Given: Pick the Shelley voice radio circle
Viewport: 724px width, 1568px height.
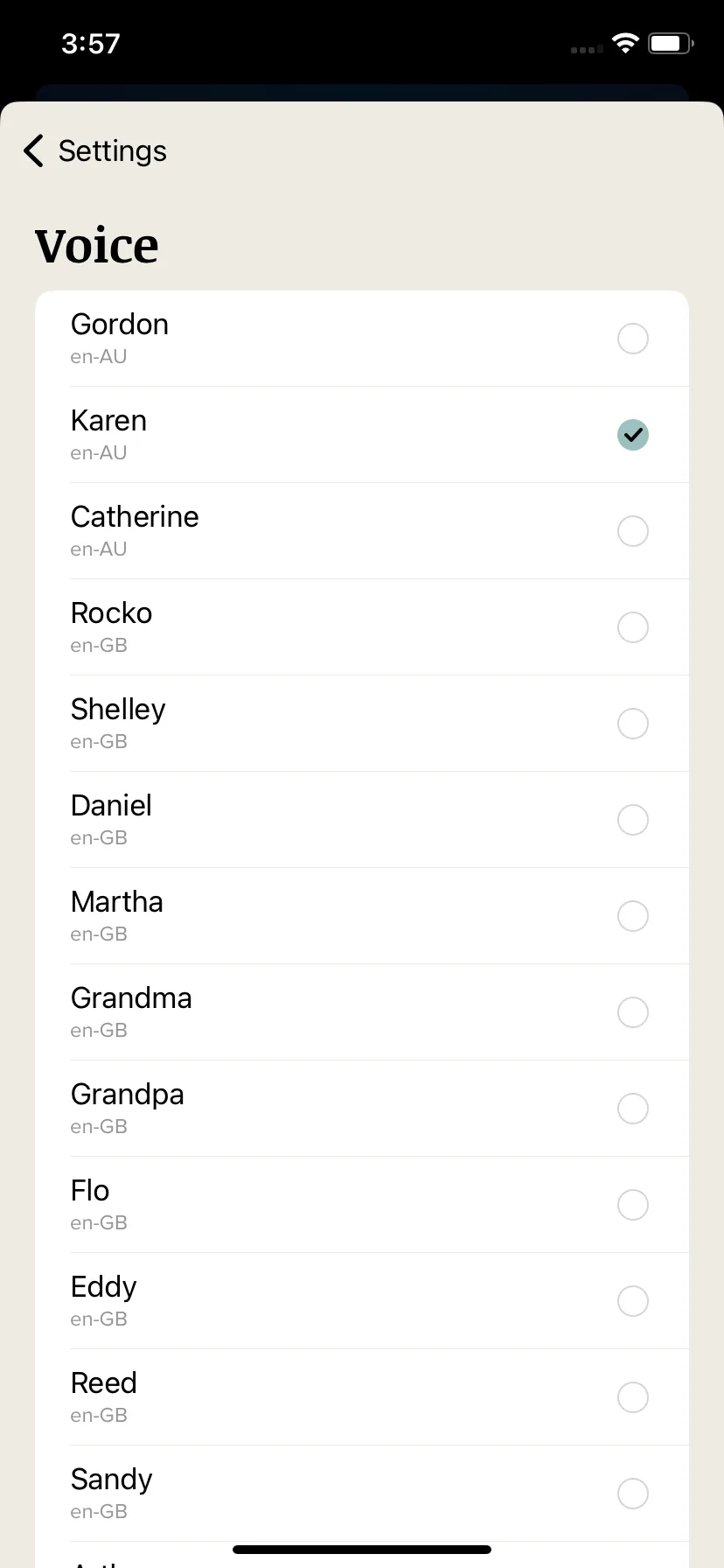Looking at the screenshot, I should point(633,724).
